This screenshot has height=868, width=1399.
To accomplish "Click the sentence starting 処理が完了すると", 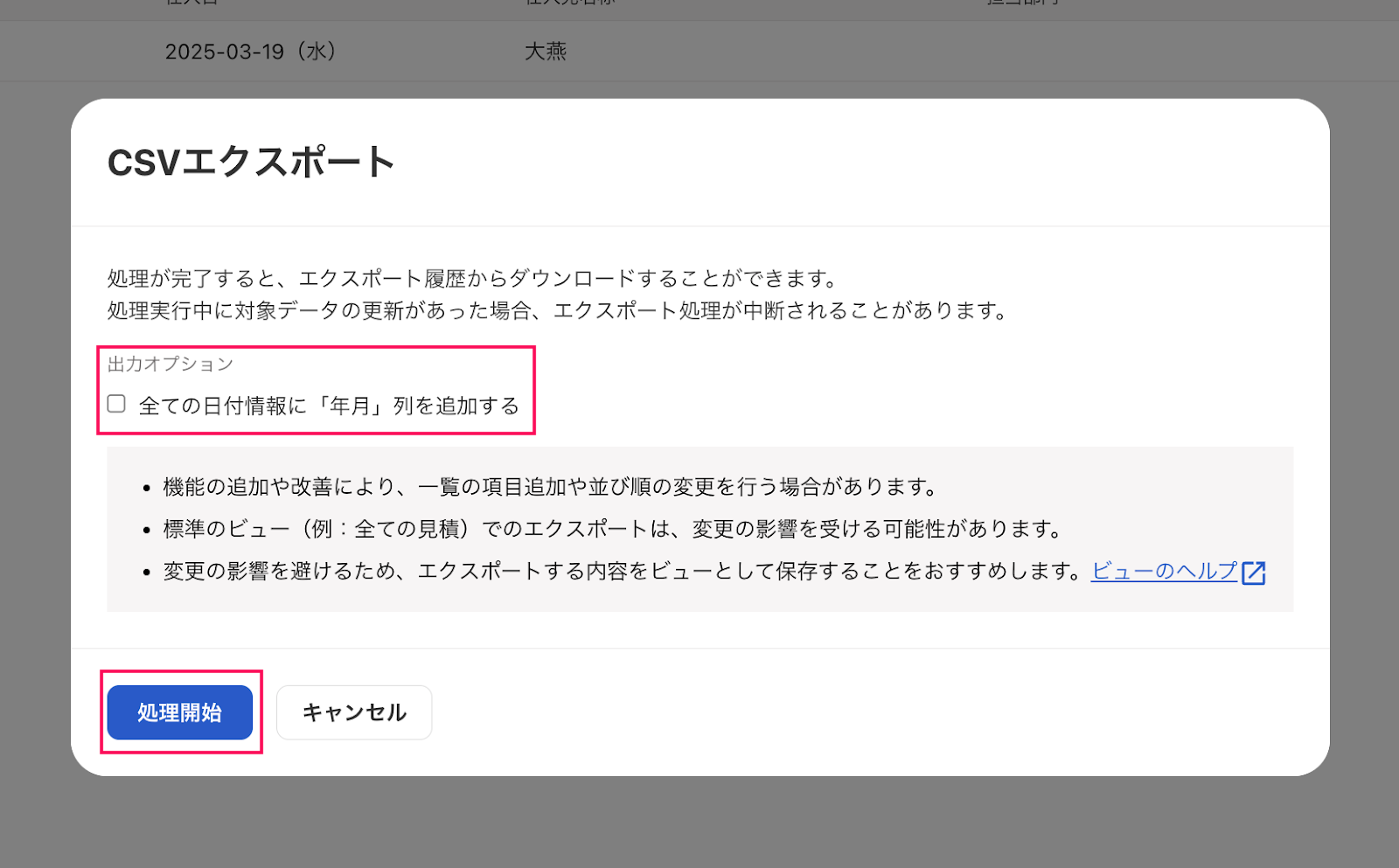I will tap(473, 279).
